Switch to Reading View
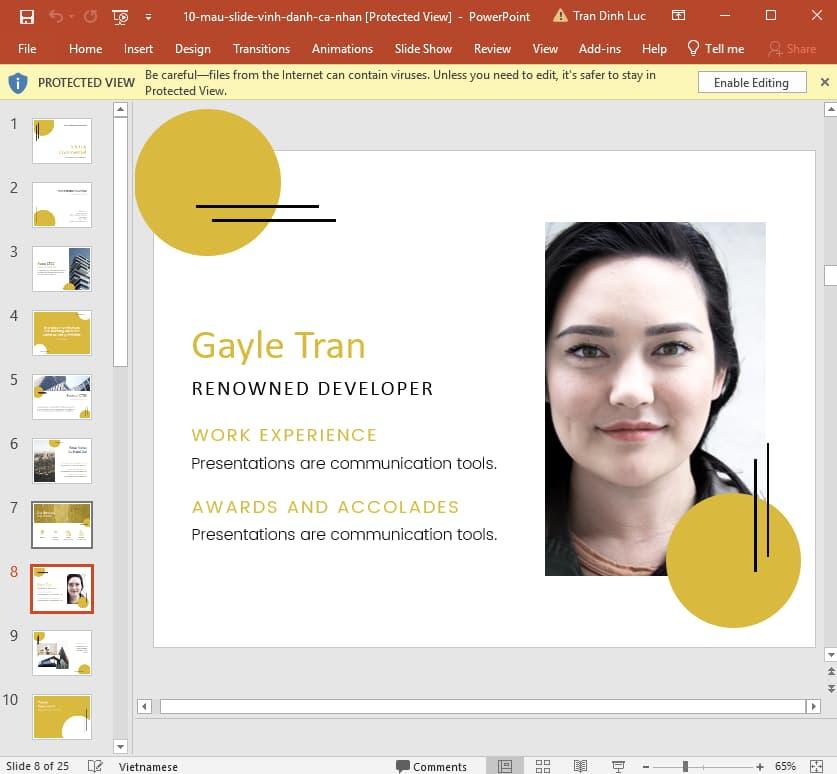Screen dimensions: 837x774 click(580, 766)
